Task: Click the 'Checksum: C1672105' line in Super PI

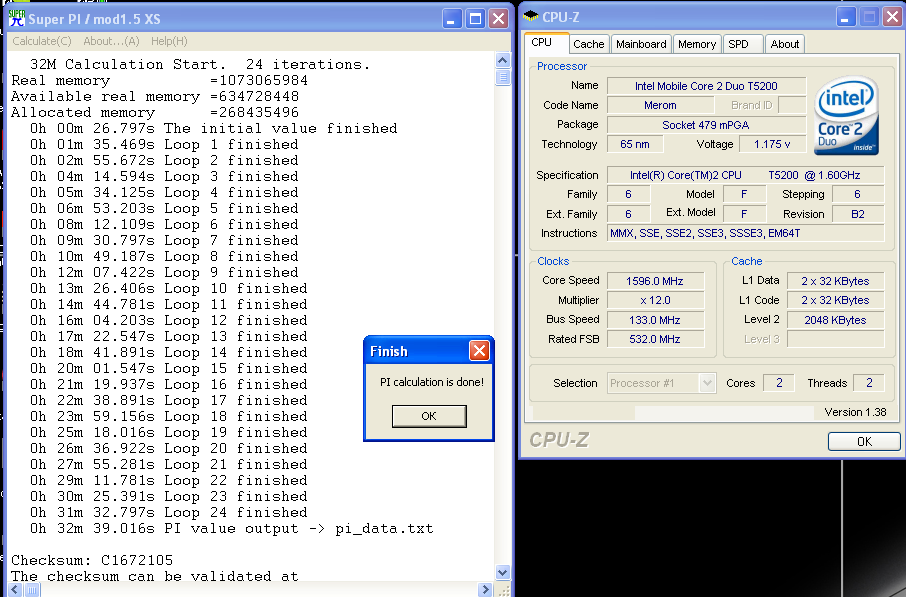Action: click(x=92, y=560)
